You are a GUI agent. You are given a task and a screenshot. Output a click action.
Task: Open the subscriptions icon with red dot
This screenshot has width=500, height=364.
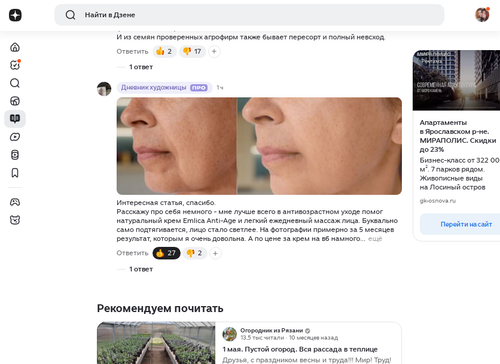pyautogui.click(x=15, y=65)
